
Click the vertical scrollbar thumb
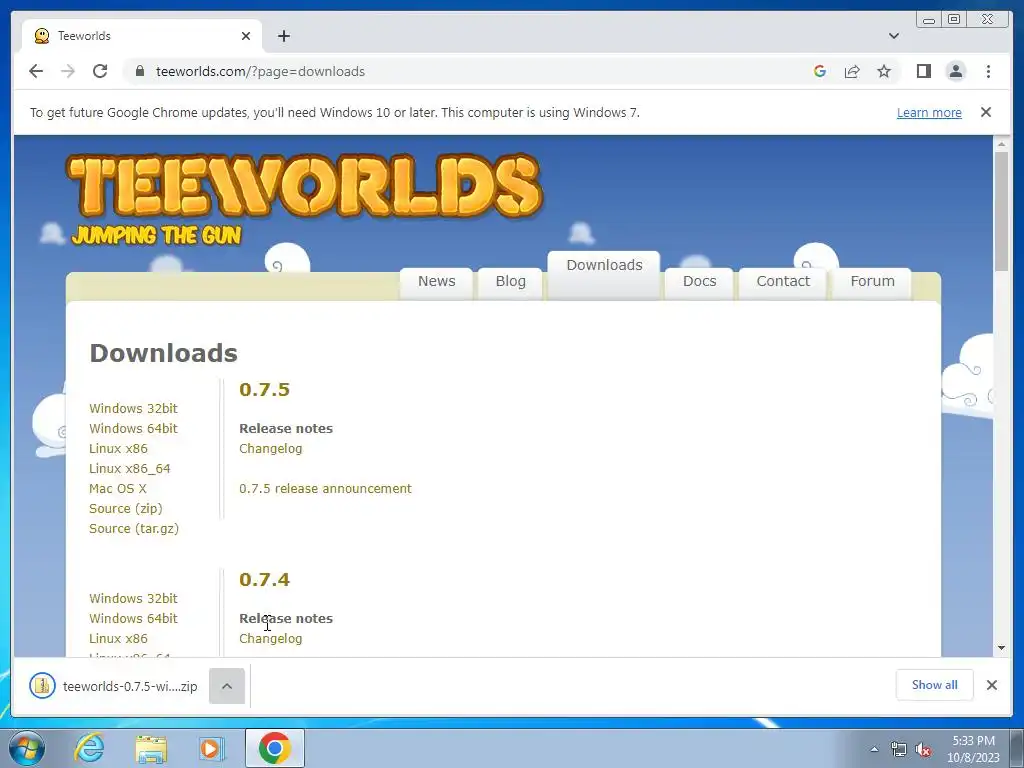pyautogui.click(x=1001, y=211)
